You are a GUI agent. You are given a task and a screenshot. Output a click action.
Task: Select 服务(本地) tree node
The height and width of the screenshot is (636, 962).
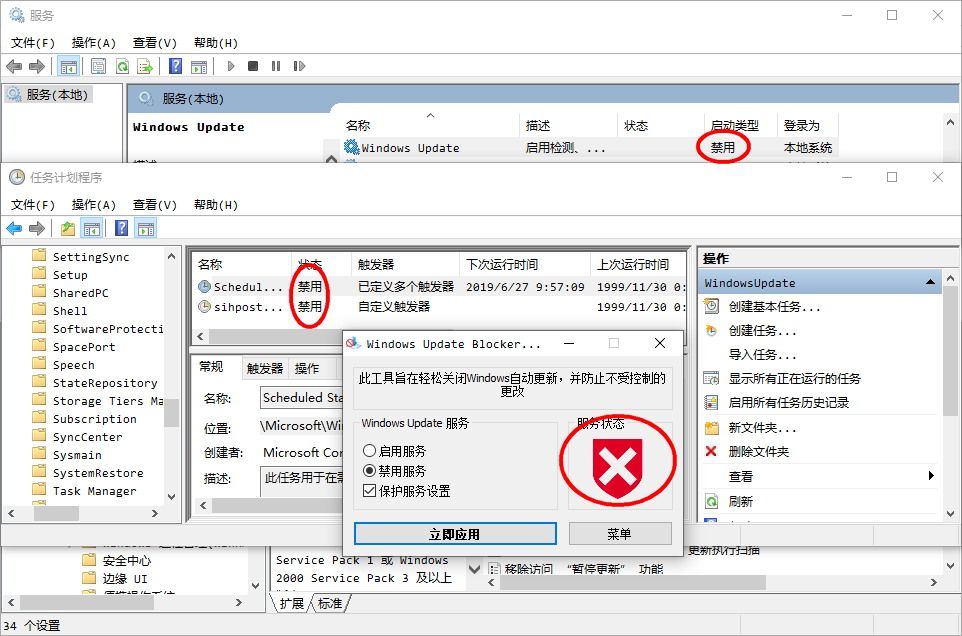[57, 94]
